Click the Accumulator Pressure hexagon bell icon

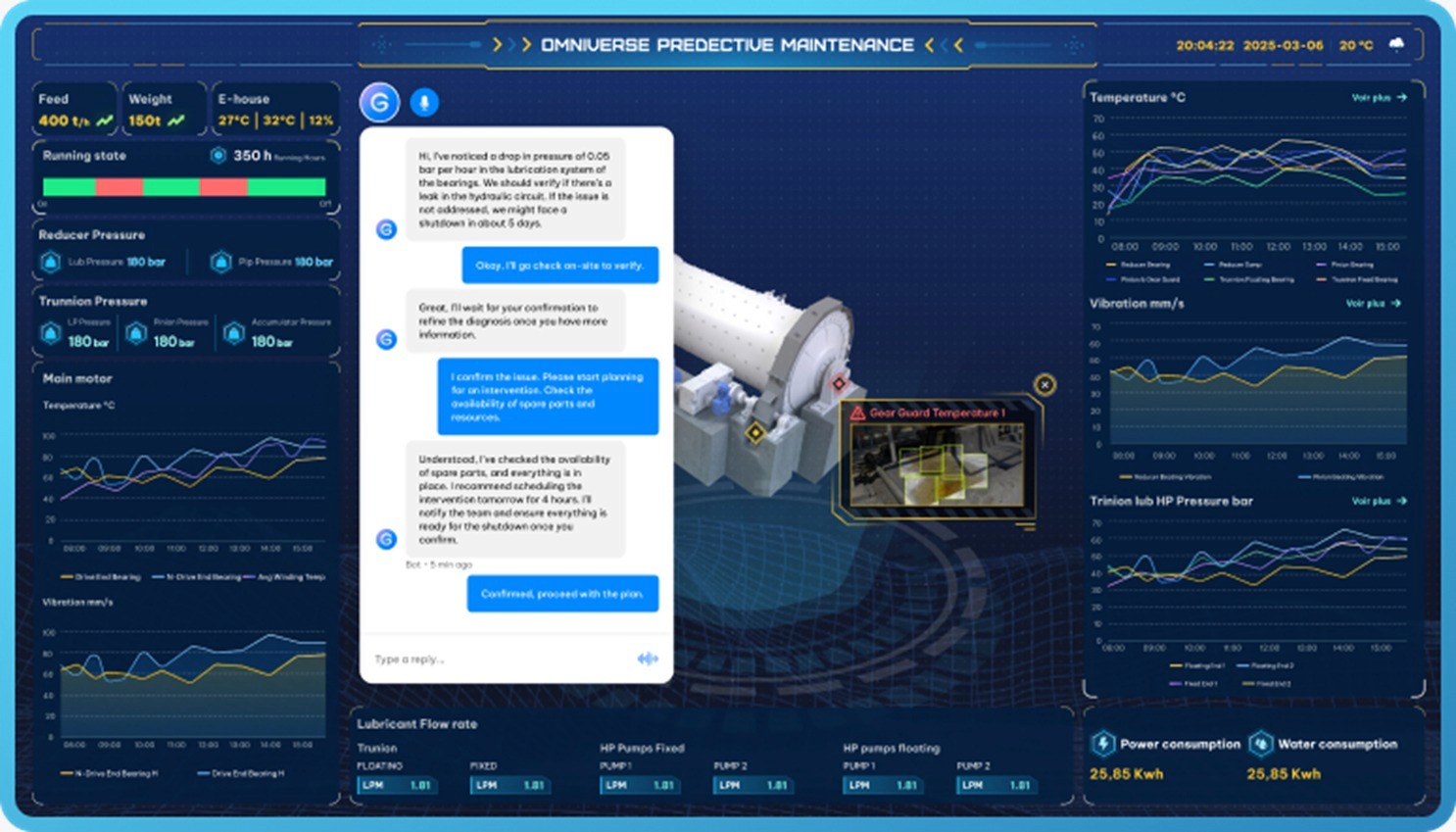coord(234,333)
